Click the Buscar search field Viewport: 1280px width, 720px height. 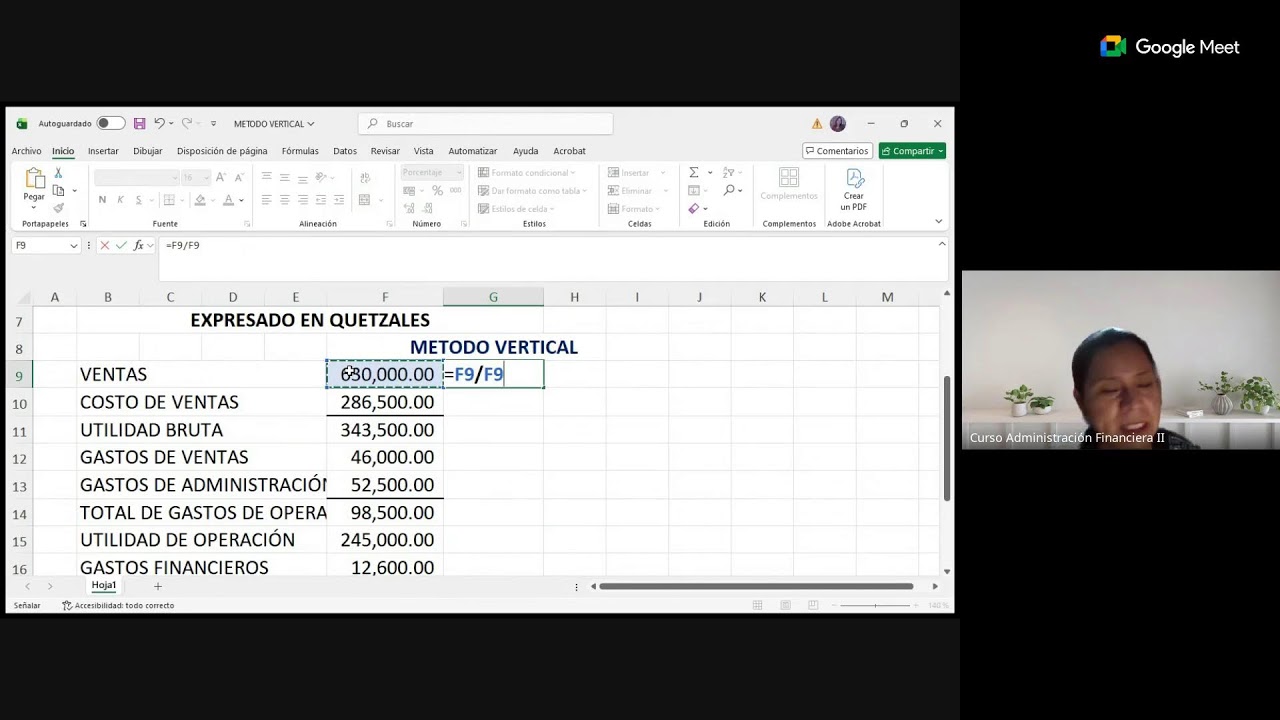coord(486,124)
